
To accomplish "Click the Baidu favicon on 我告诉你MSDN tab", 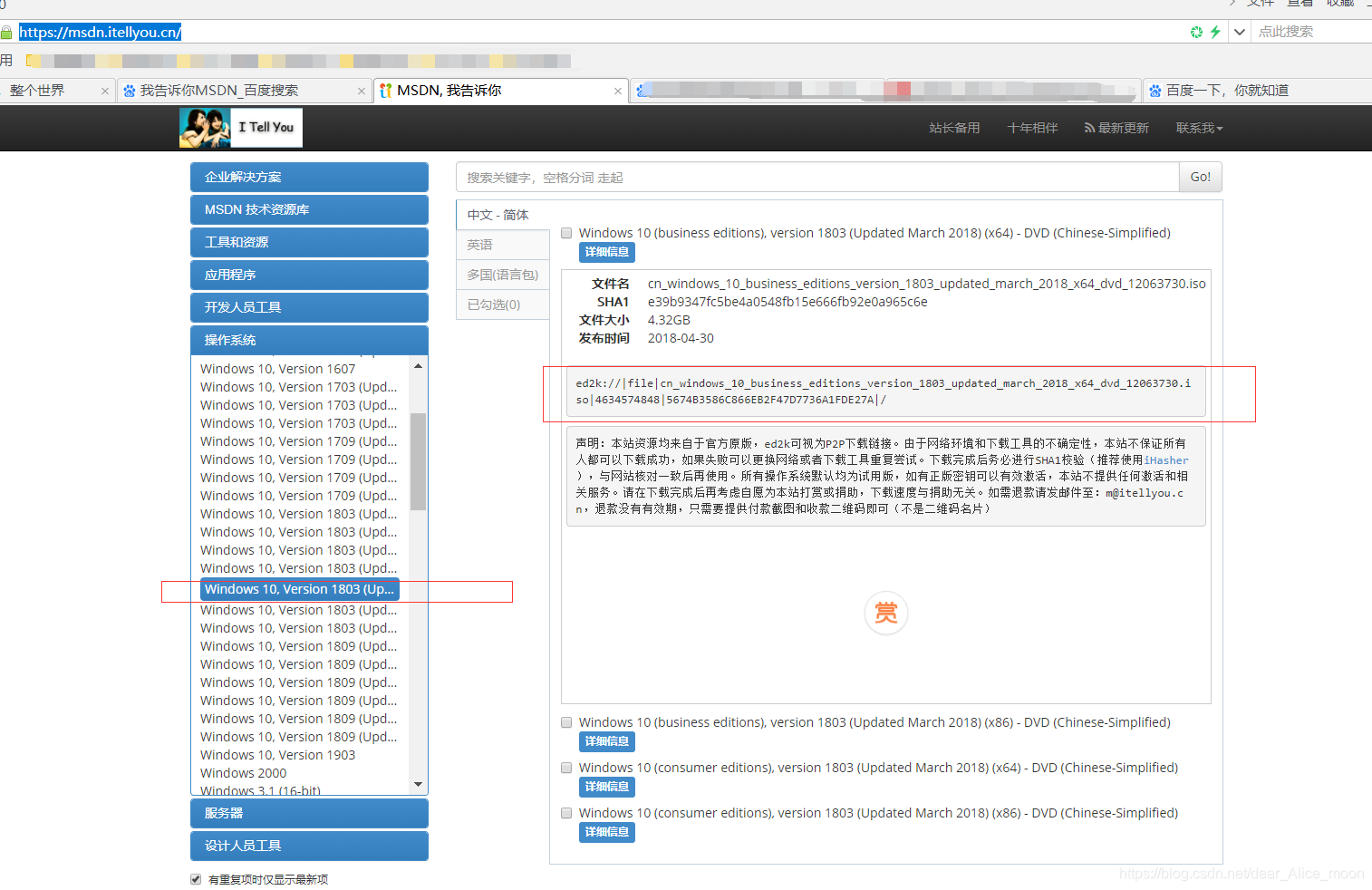I will 130,91.
